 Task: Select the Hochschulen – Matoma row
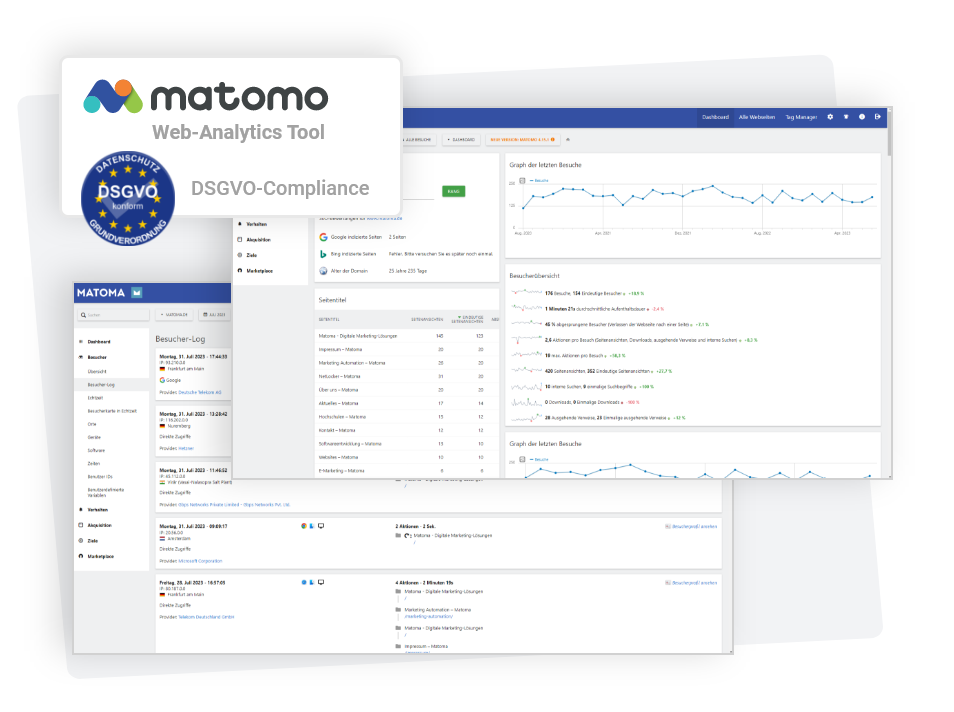tap(406, 417)
